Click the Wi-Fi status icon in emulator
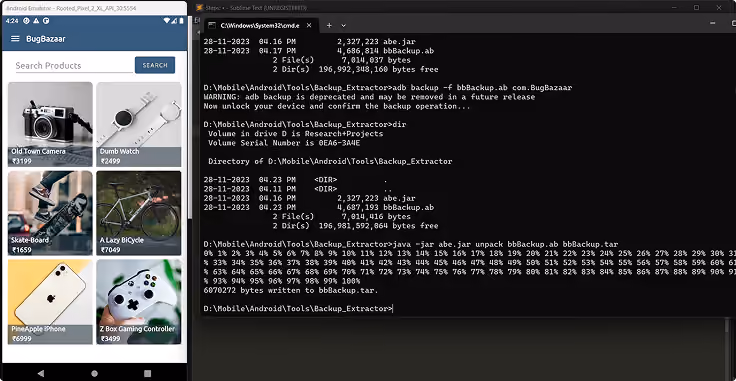 pos(167,21)
